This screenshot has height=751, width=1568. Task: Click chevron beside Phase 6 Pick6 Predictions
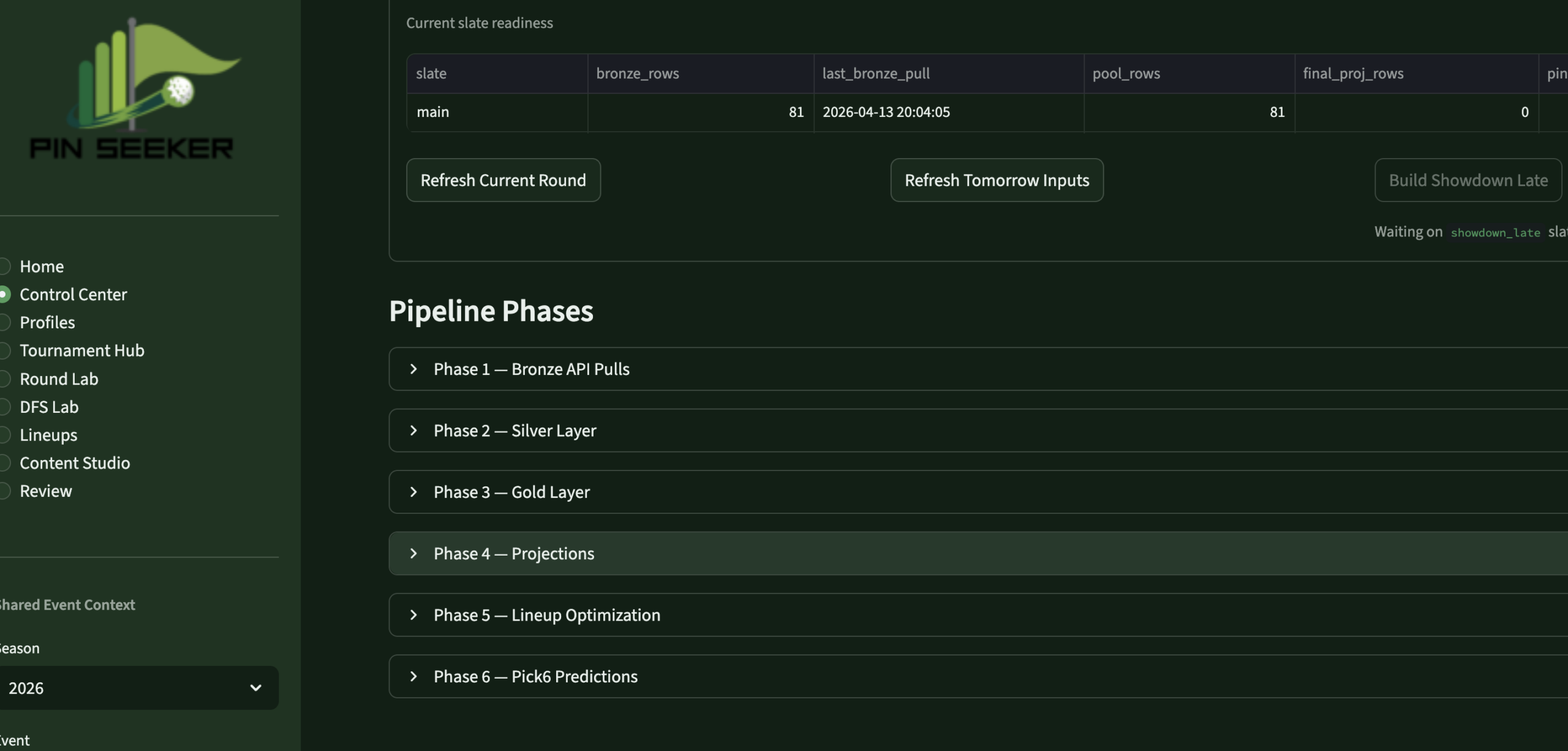[x=413, y=676]
